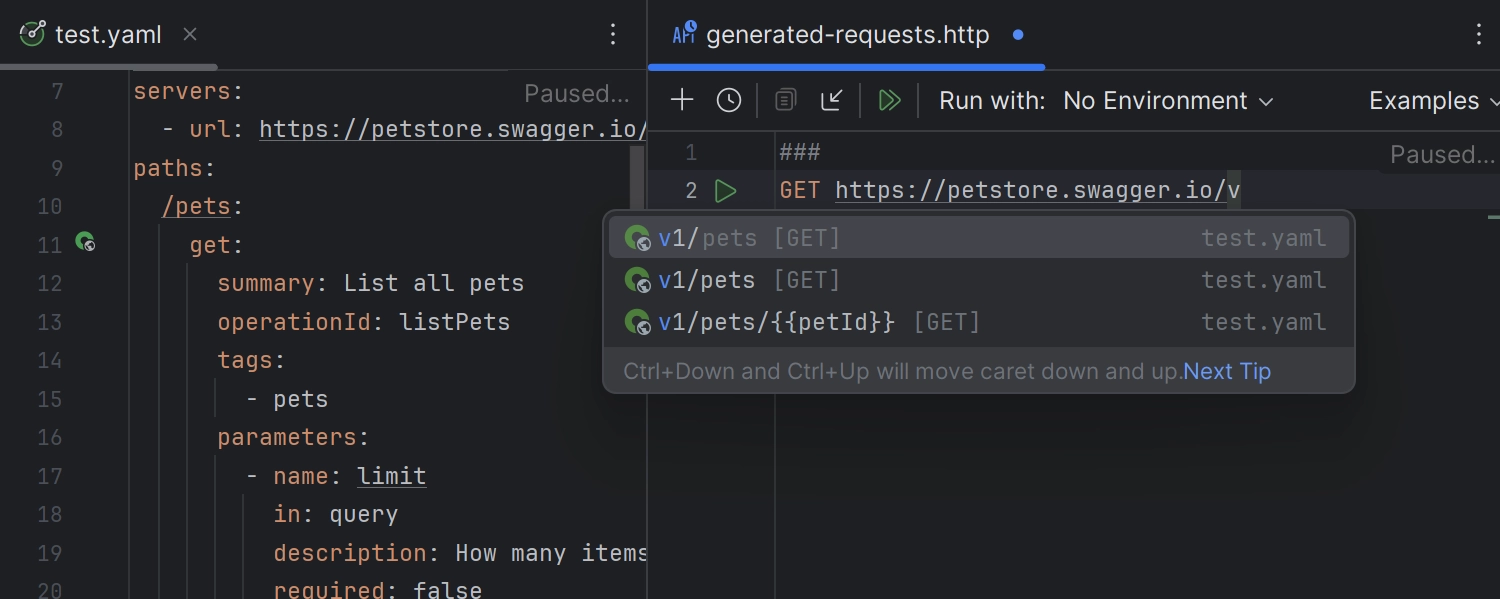
Task: Open the request history clock icon
Action: (x=729, y=100)
